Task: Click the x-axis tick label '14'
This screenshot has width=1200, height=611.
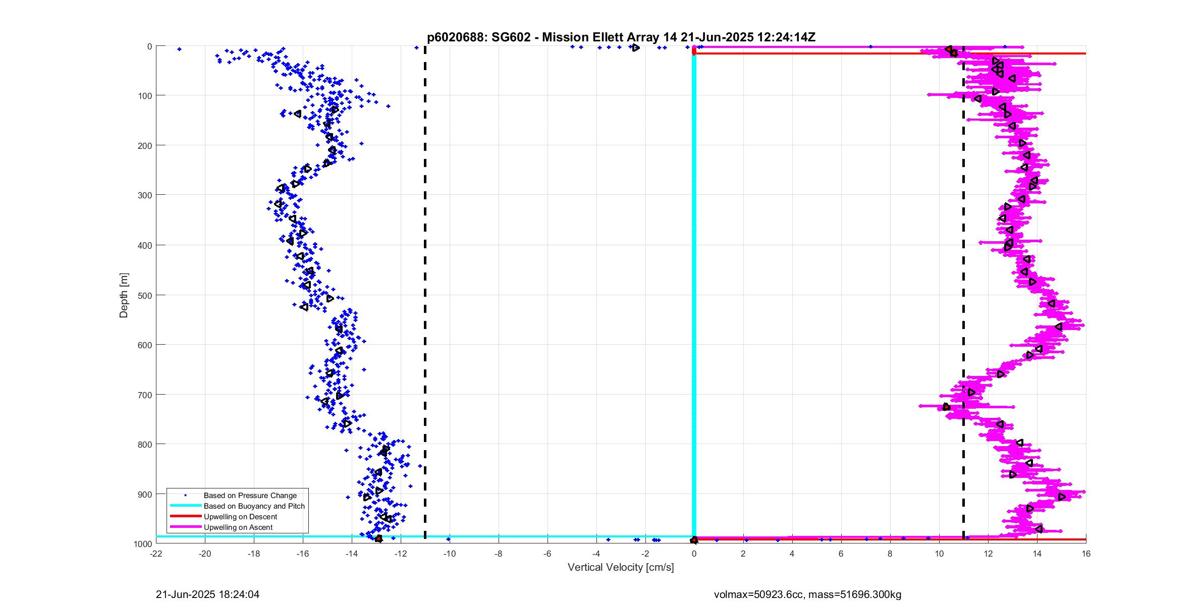Action: click(1037, 553)
